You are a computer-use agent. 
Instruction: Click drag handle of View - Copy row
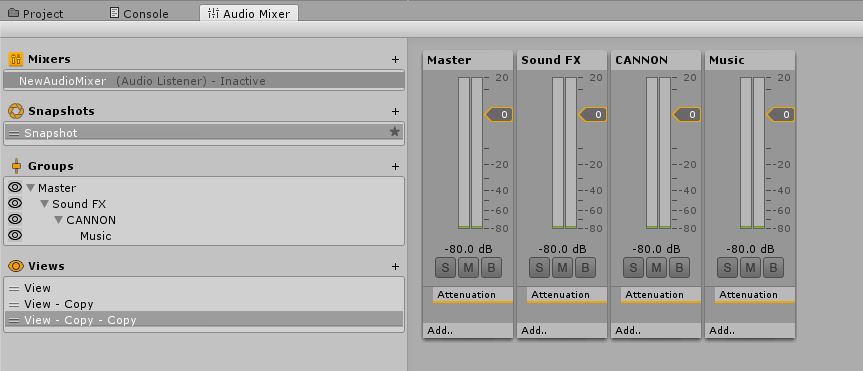[14, 304]
